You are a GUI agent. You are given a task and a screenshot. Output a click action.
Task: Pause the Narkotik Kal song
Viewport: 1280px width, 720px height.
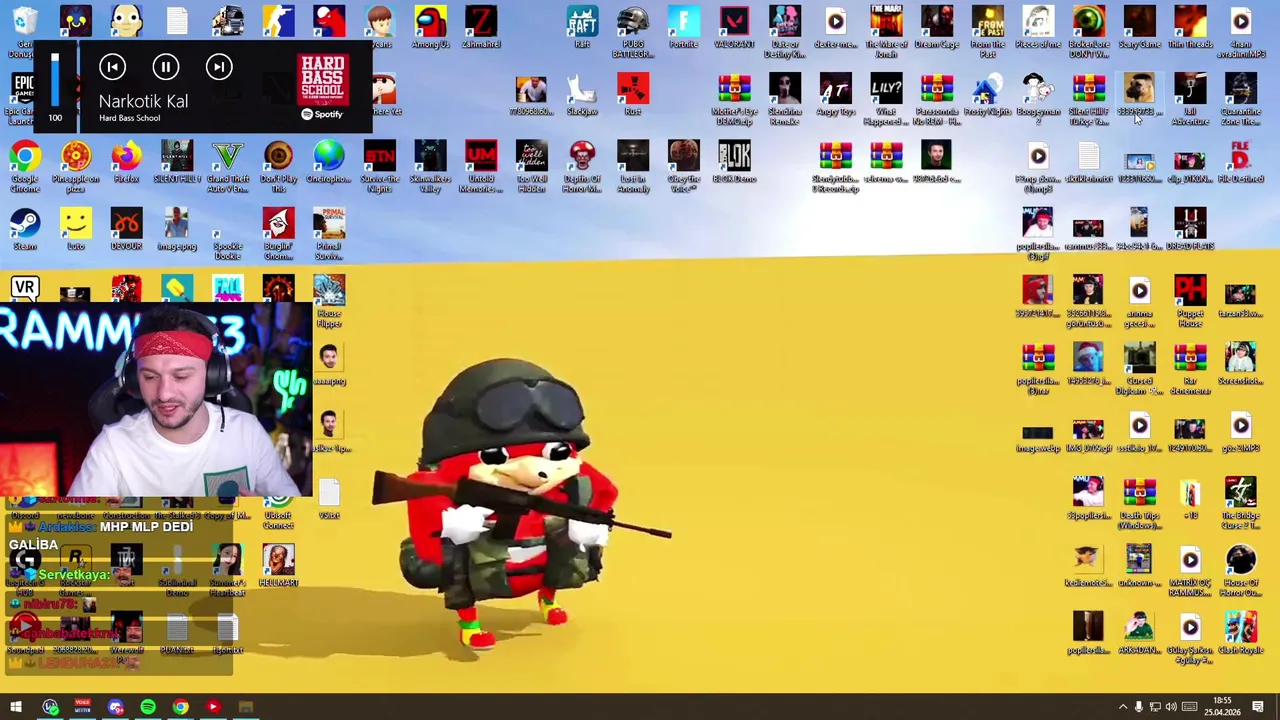pos(166,67)
